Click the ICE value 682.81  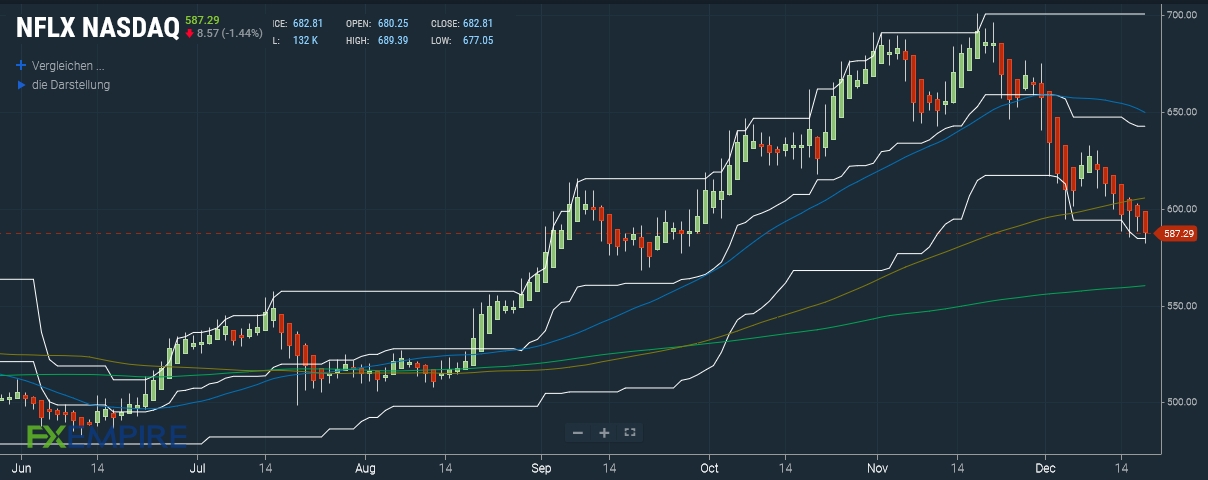click(x=306, y=23)
